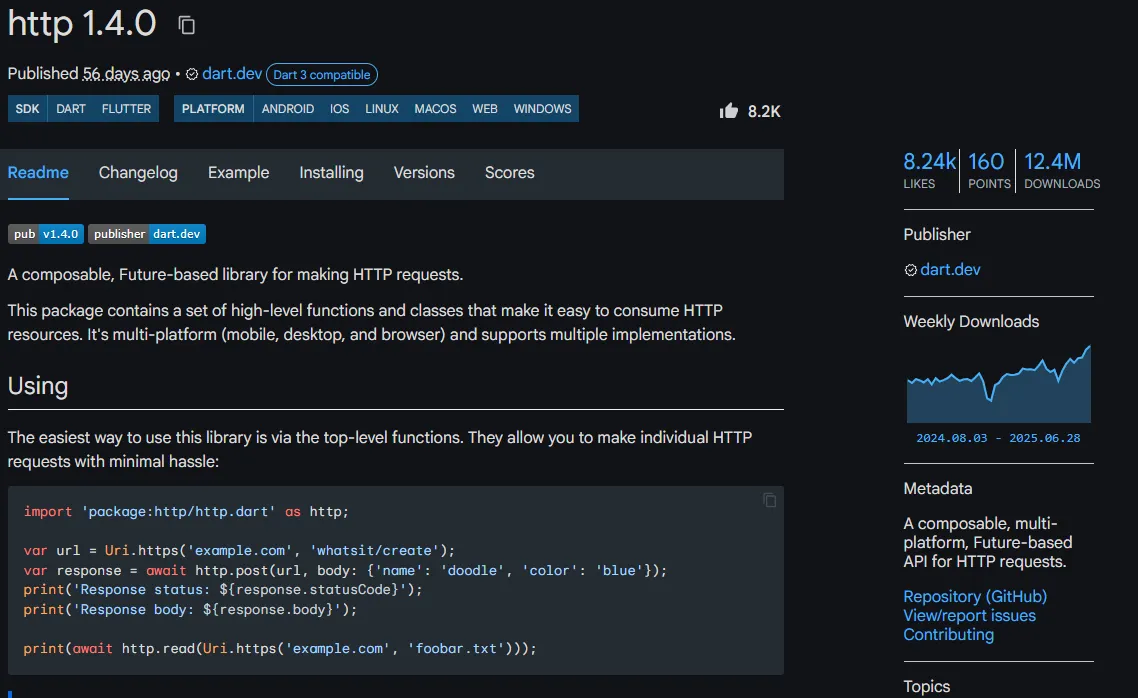Click the ANDROID platform tag
This screenshot has height=698, width=1138.
click(288, 109)
